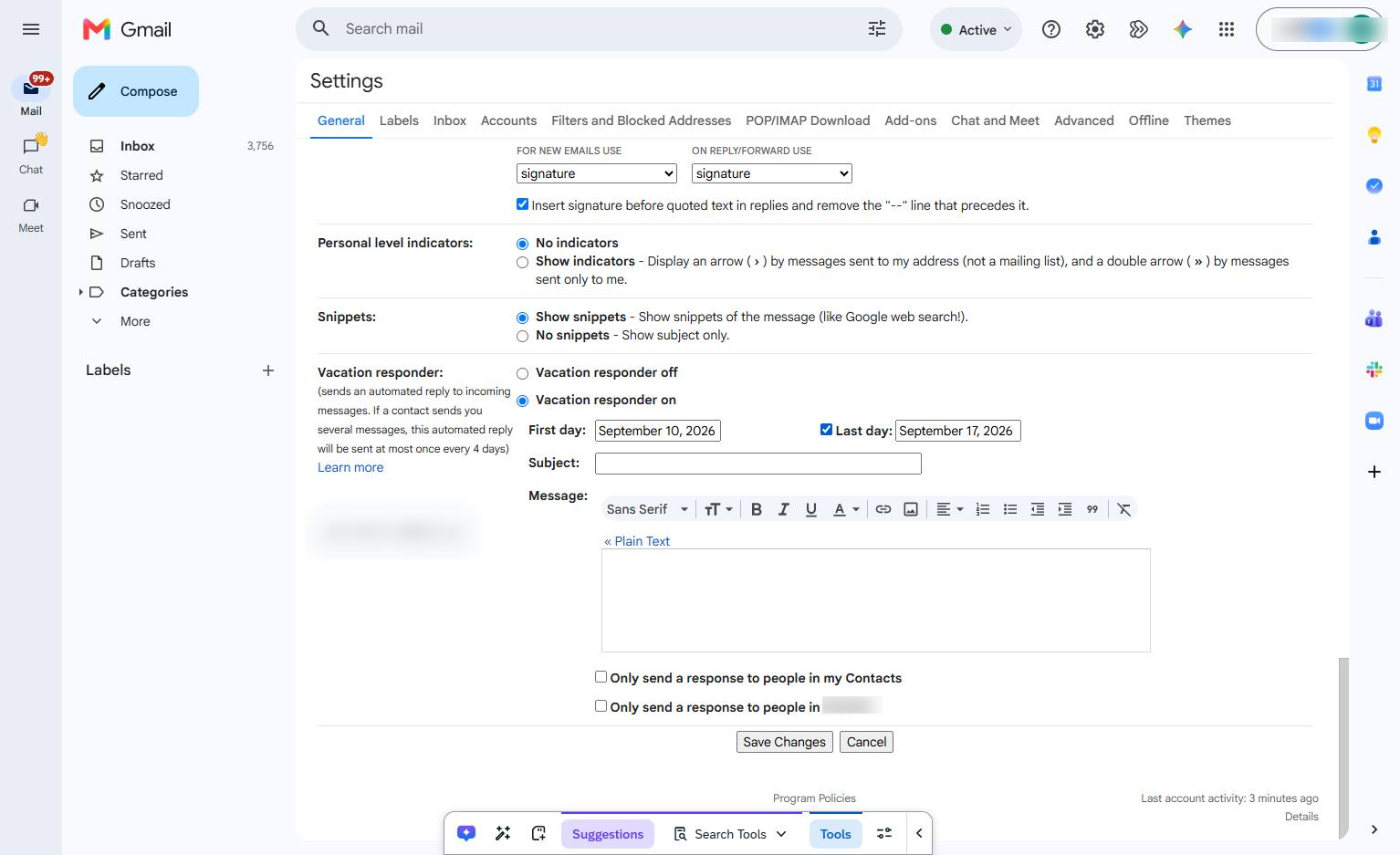Viewport: 1400px width, 855px height.
Task: Open the Settings gear icon
Action: click(x=1095, y=29)
